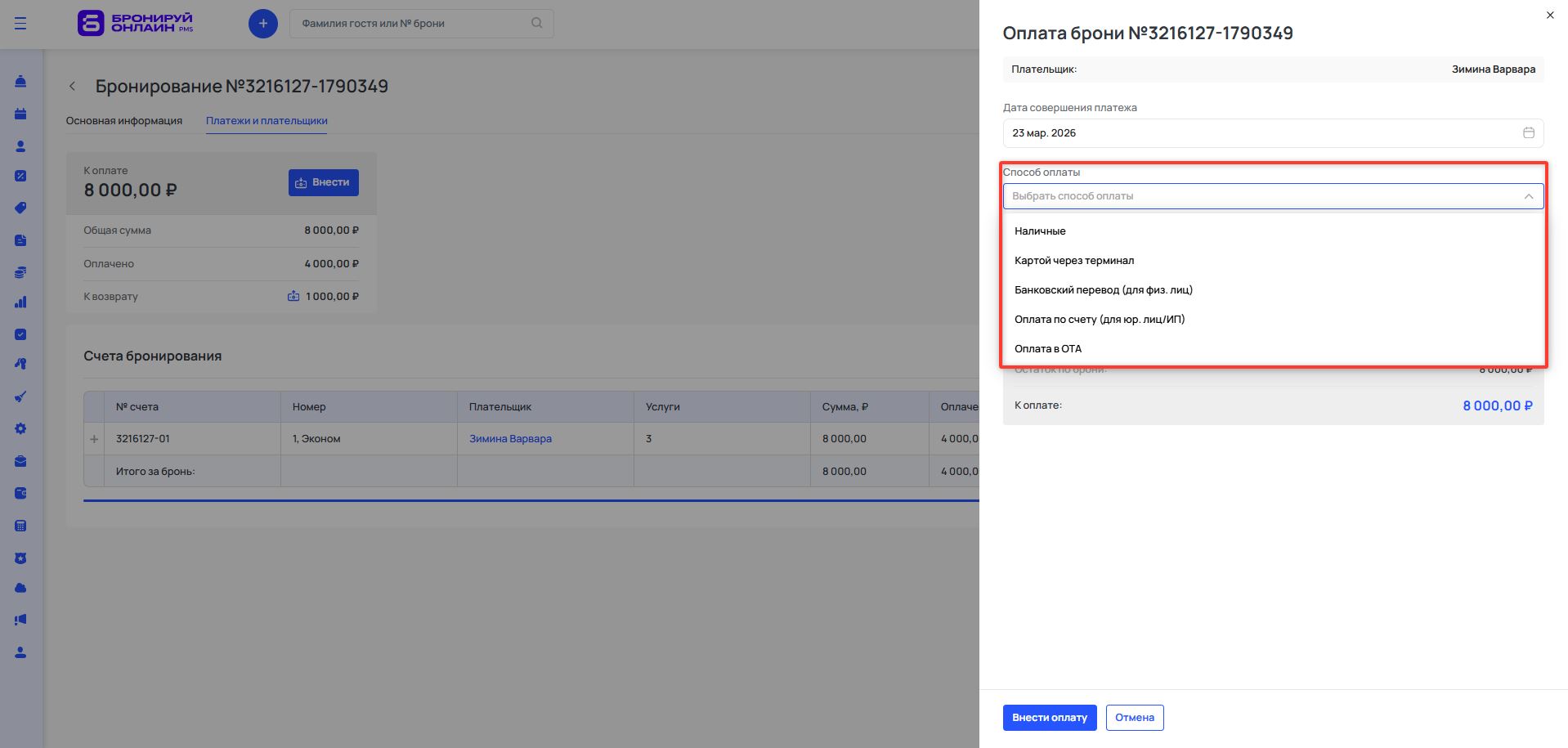This screenshot has height=748, width=1568.
Task: Click the price tag sidebar icon
Action: pyautogui.click(x=20, y=208)
